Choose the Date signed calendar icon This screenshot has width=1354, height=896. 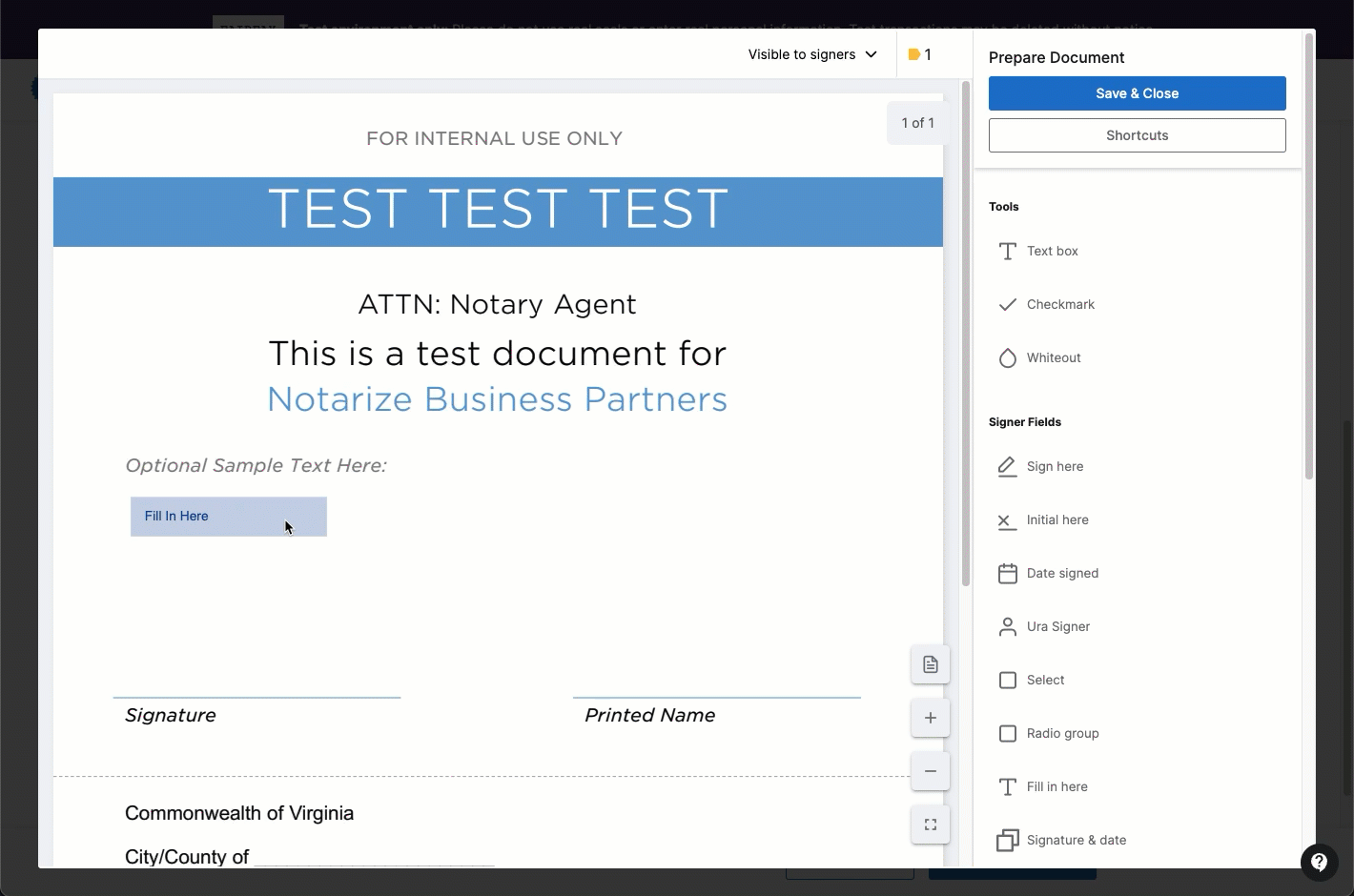1007,574
